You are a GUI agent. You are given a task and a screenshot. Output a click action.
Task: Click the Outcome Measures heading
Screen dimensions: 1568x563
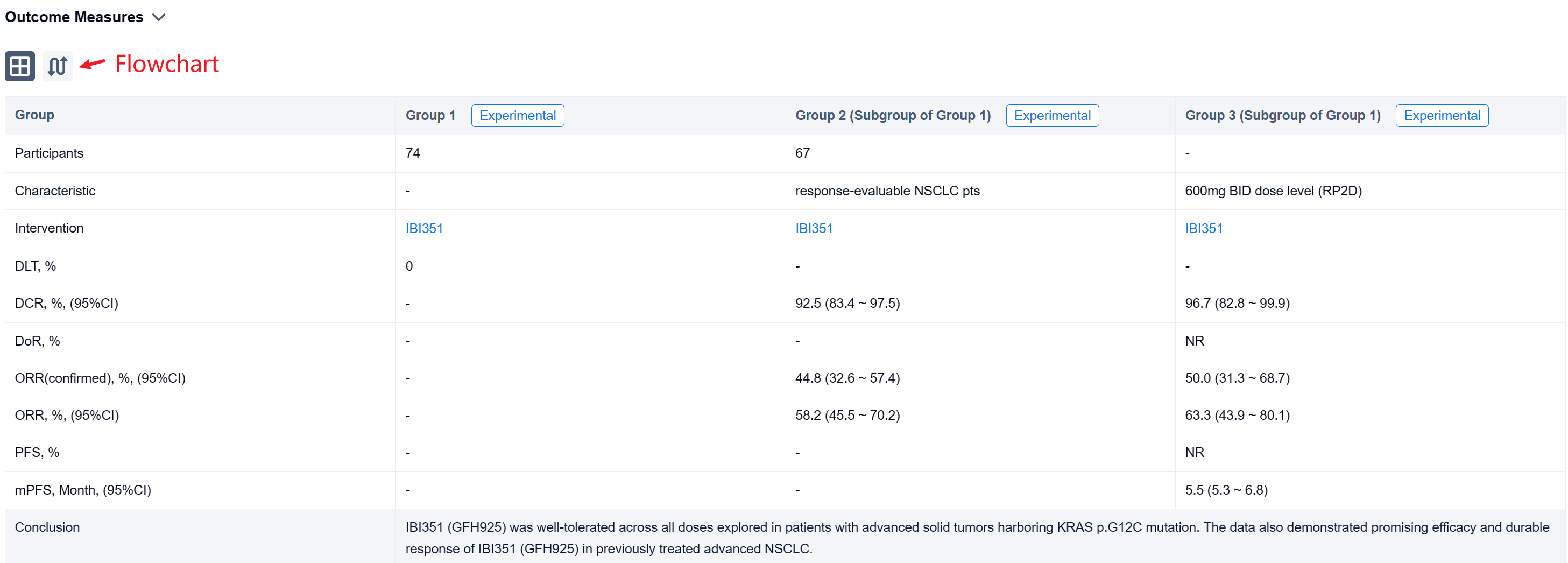[x=74, y=17]
